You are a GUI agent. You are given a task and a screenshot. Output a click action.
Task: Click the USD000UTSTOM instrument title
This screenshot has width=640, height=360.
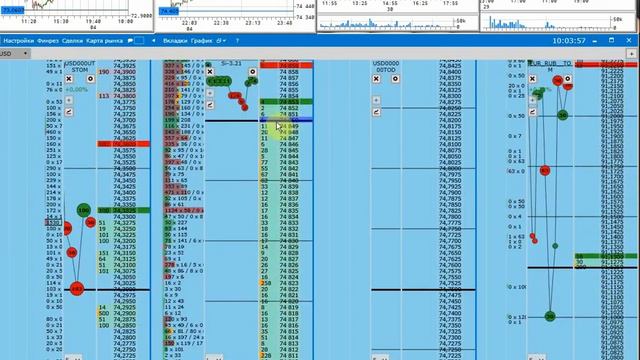click(x=80, y=67)
